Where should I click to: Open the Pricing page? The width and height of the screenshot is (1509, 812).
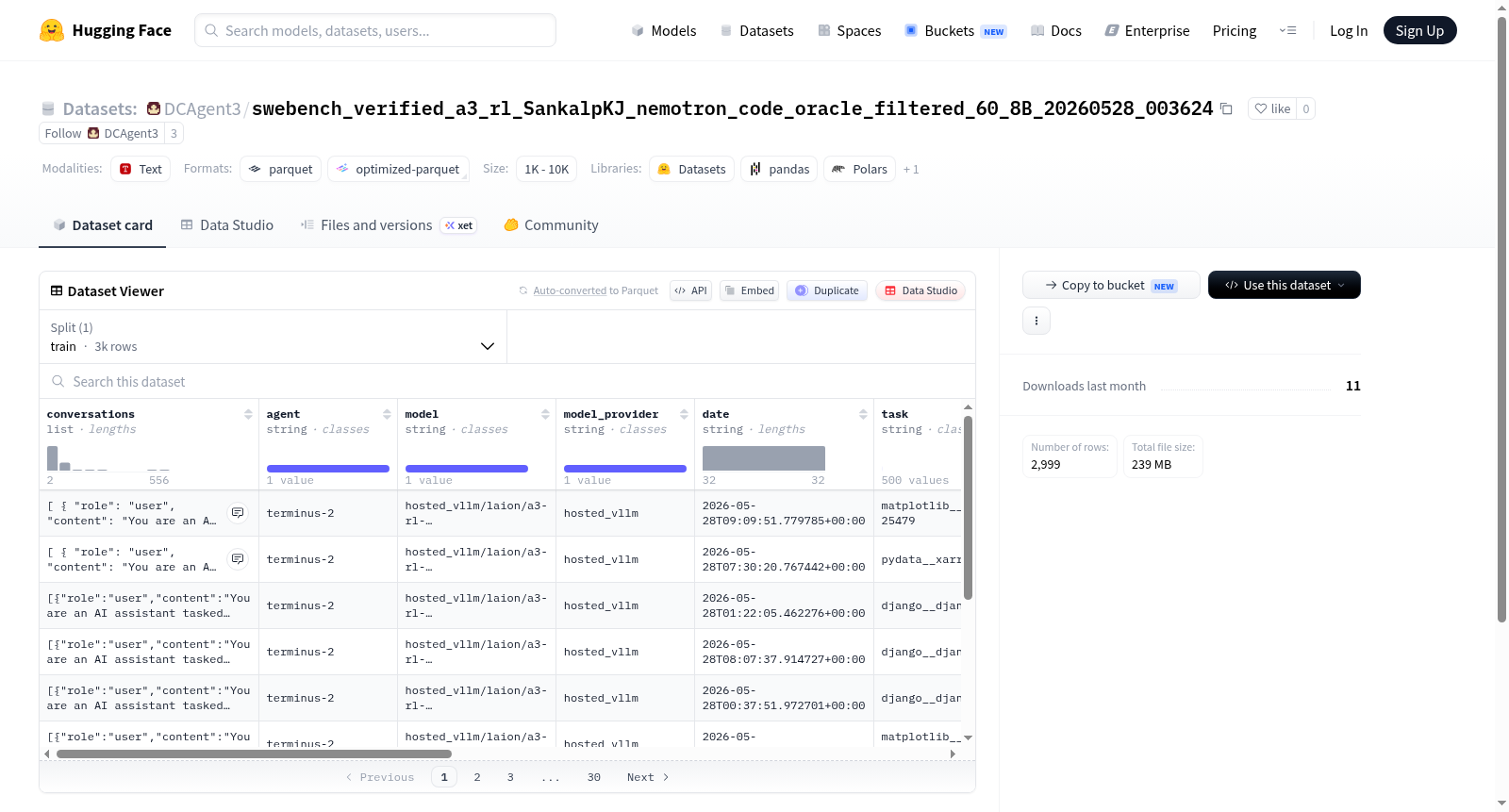tap(1235, 30)
